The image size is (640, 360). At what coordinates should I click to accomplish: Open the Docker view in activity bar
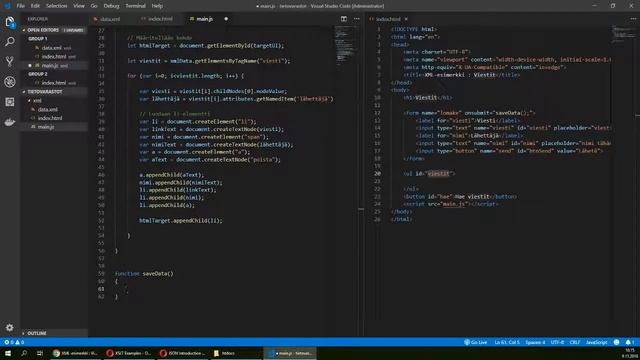(x=10, y=122)
